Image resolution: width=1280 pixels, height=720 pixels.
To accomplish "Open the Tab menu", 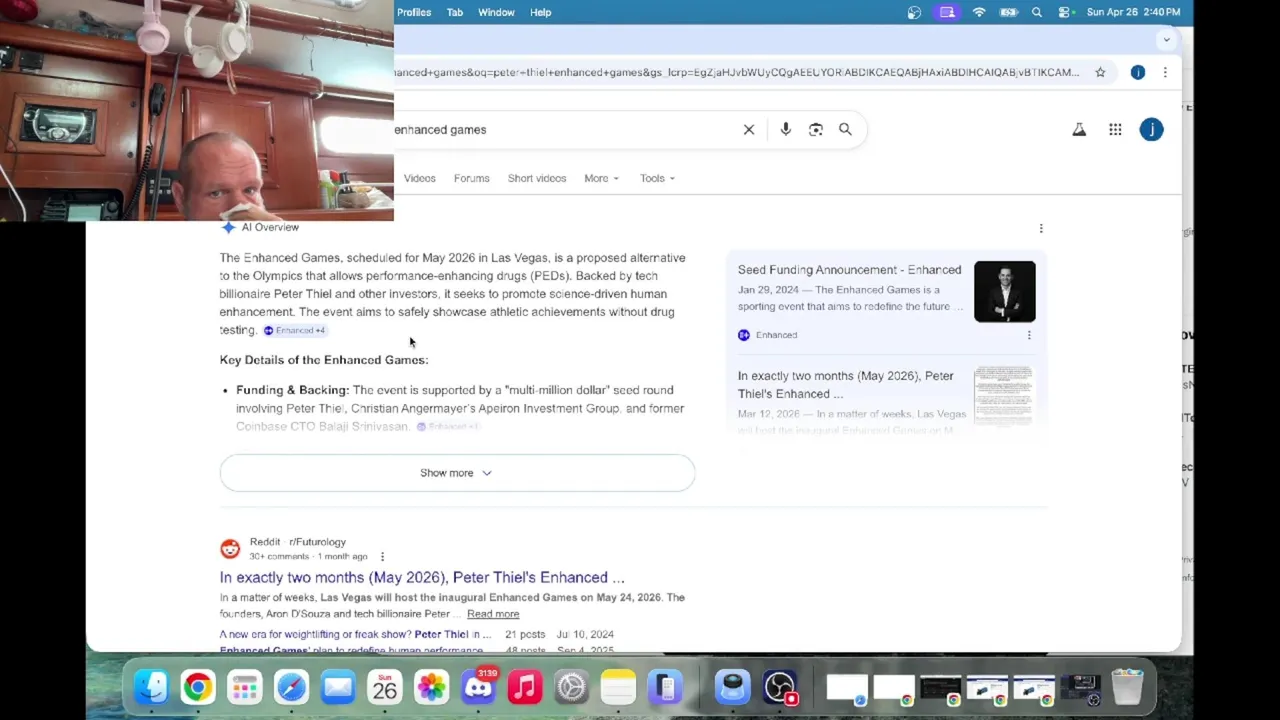I will click(x=455, y=12).
